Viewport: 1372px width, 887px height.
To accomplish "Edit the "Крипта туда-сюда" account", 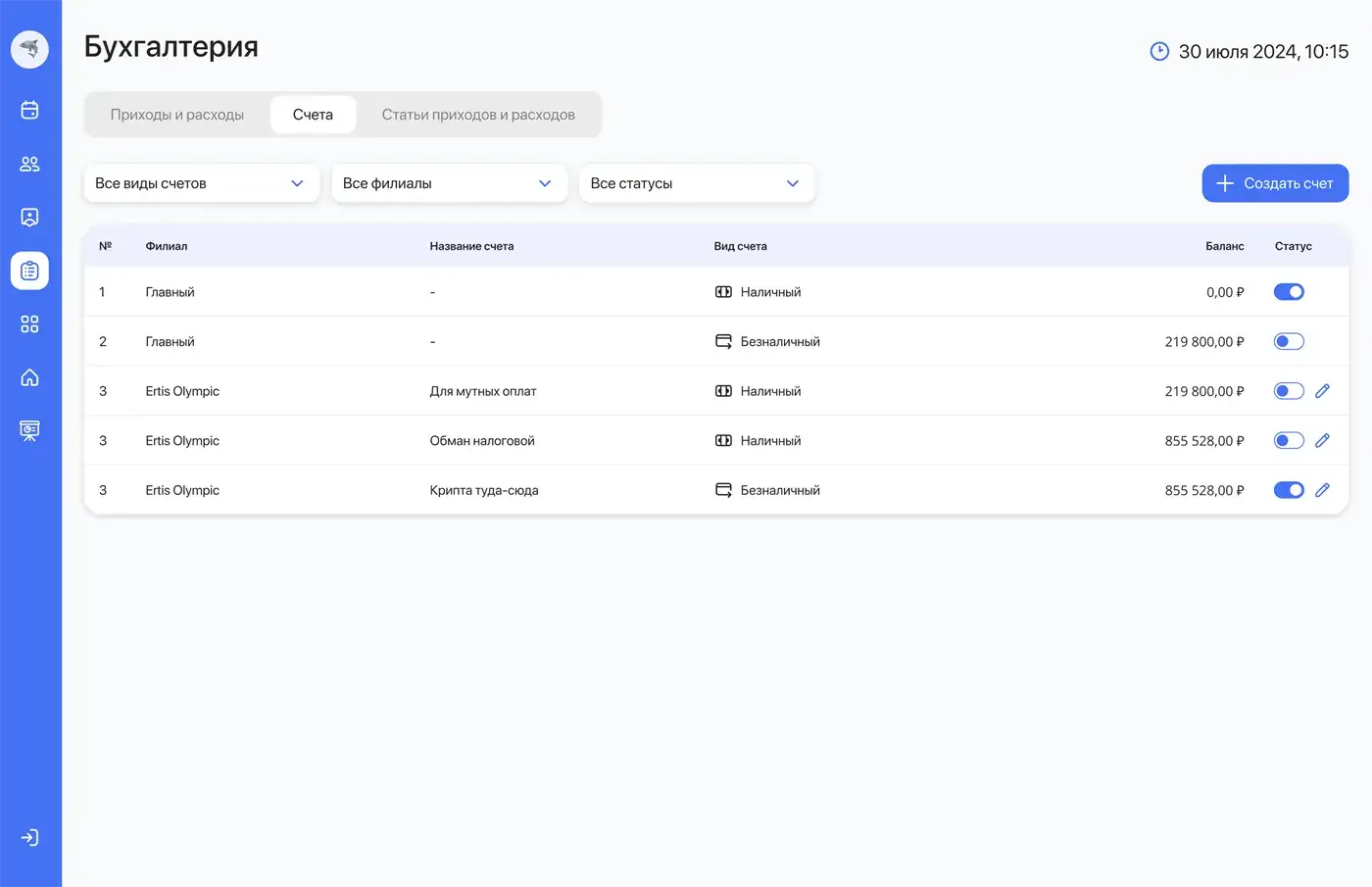I will point(1322,489).
